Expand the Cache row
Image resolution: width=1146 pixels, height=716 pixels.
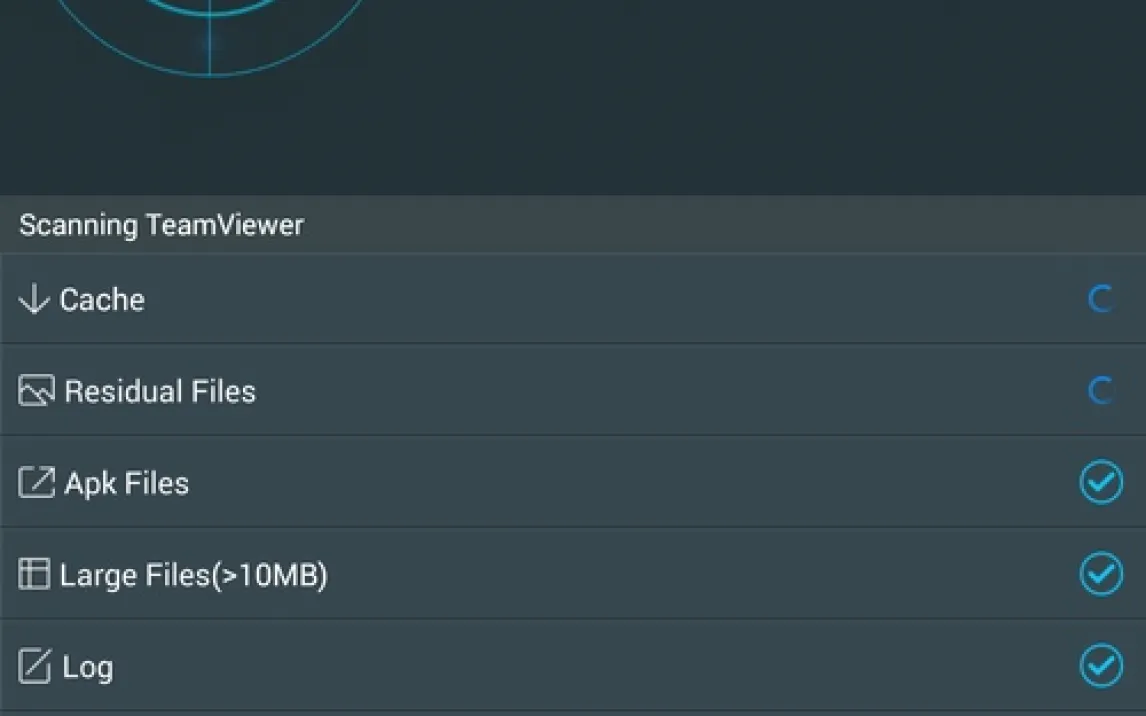(x=573, y=299)
